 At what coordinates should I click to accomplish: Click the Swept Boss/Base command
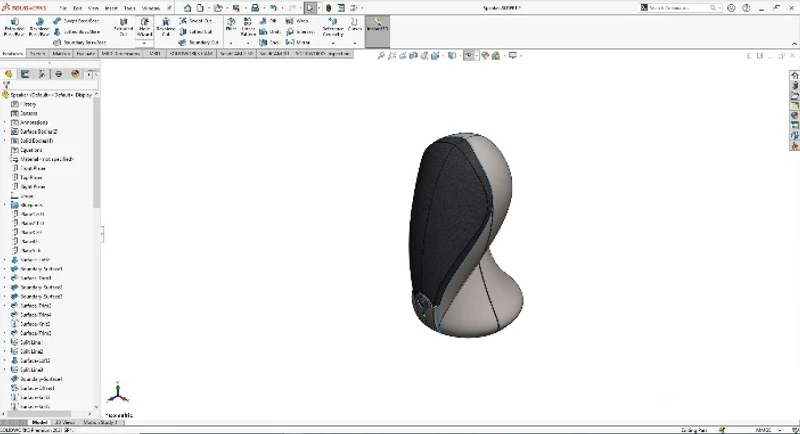[x=76, y=21]
